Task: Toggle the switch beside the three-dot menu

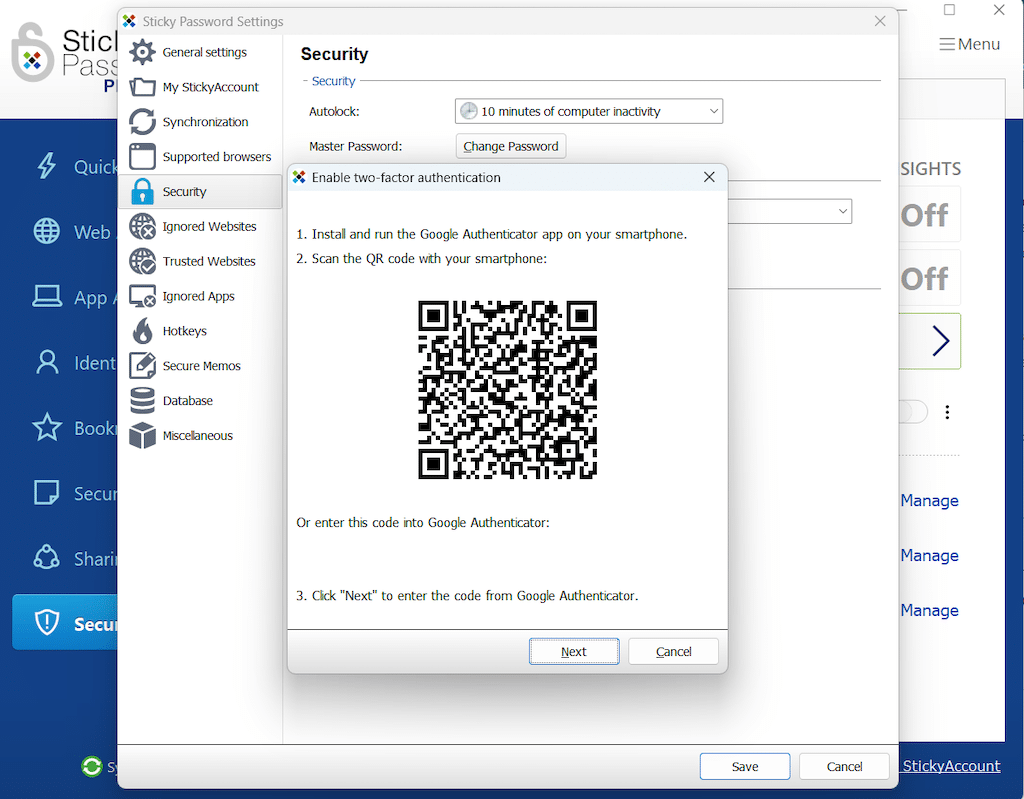Action: click(913, 412)
